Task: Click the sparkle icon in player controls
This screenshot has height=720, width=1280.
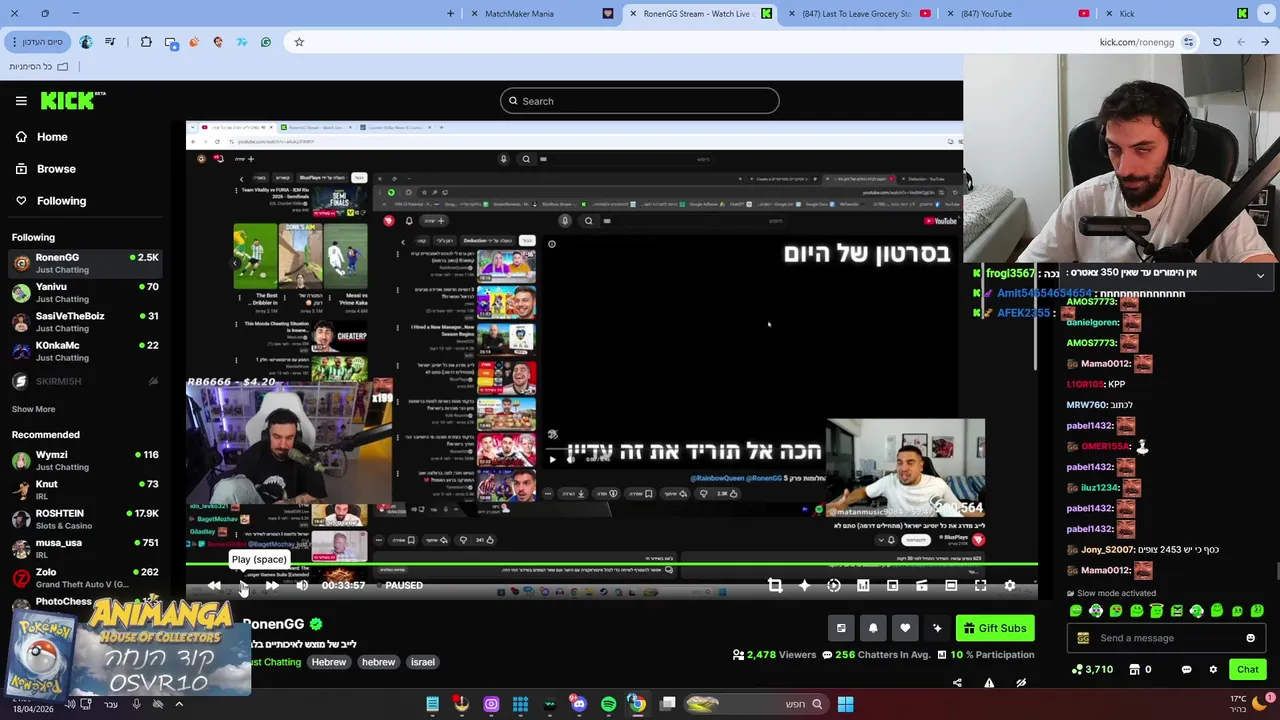Action: pyautogui.click(x=804, y=585)
